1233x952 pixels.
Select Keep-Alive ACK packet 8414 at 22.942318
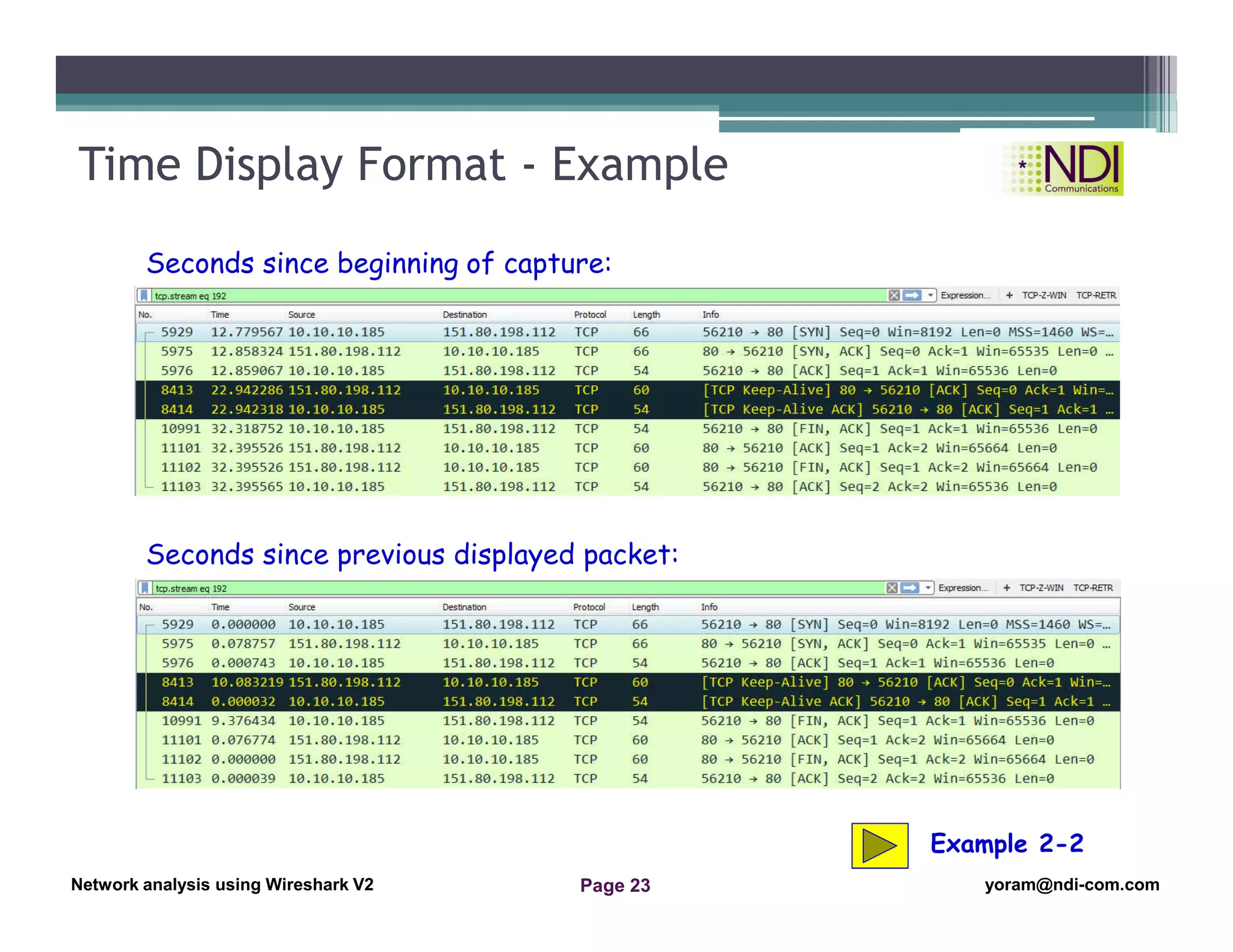point(627,409)
